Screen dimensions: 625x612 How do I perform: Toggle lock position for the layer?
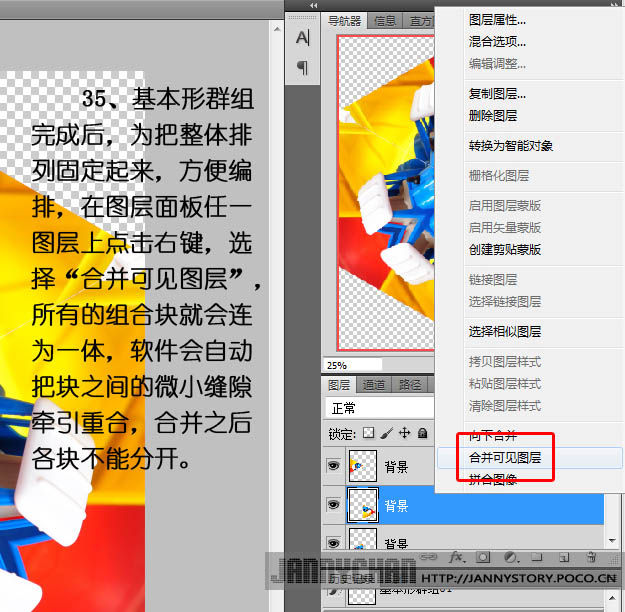(405, 434)
